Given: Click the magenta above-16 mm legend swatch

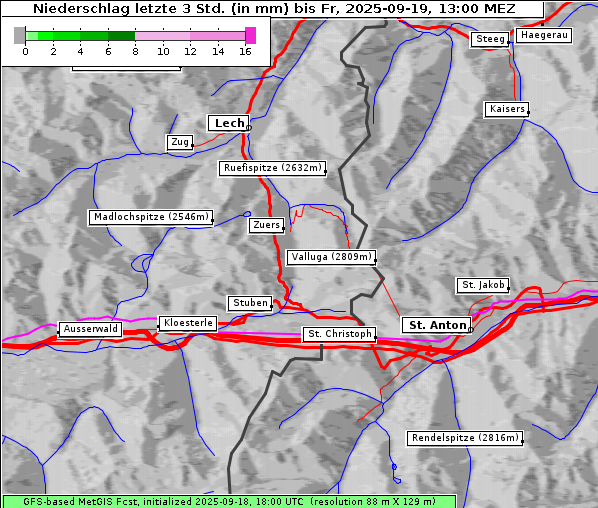Looking at the screenshot, I should pos(251,35).
